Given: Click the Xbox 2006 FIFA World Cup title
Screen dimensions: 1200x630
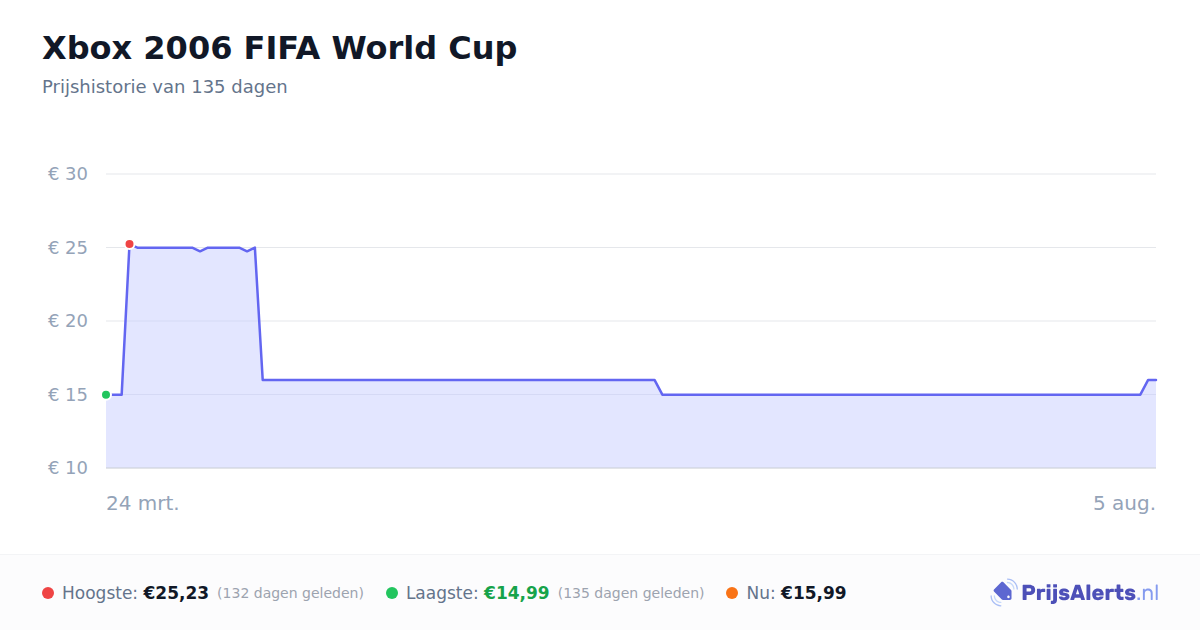Looking at the screenshot, I should (x=280, y=47).
